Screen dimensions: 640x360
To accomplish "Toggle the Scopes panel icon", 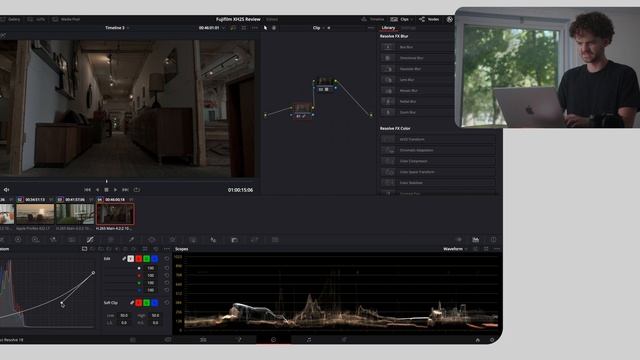I will (476, 240).
